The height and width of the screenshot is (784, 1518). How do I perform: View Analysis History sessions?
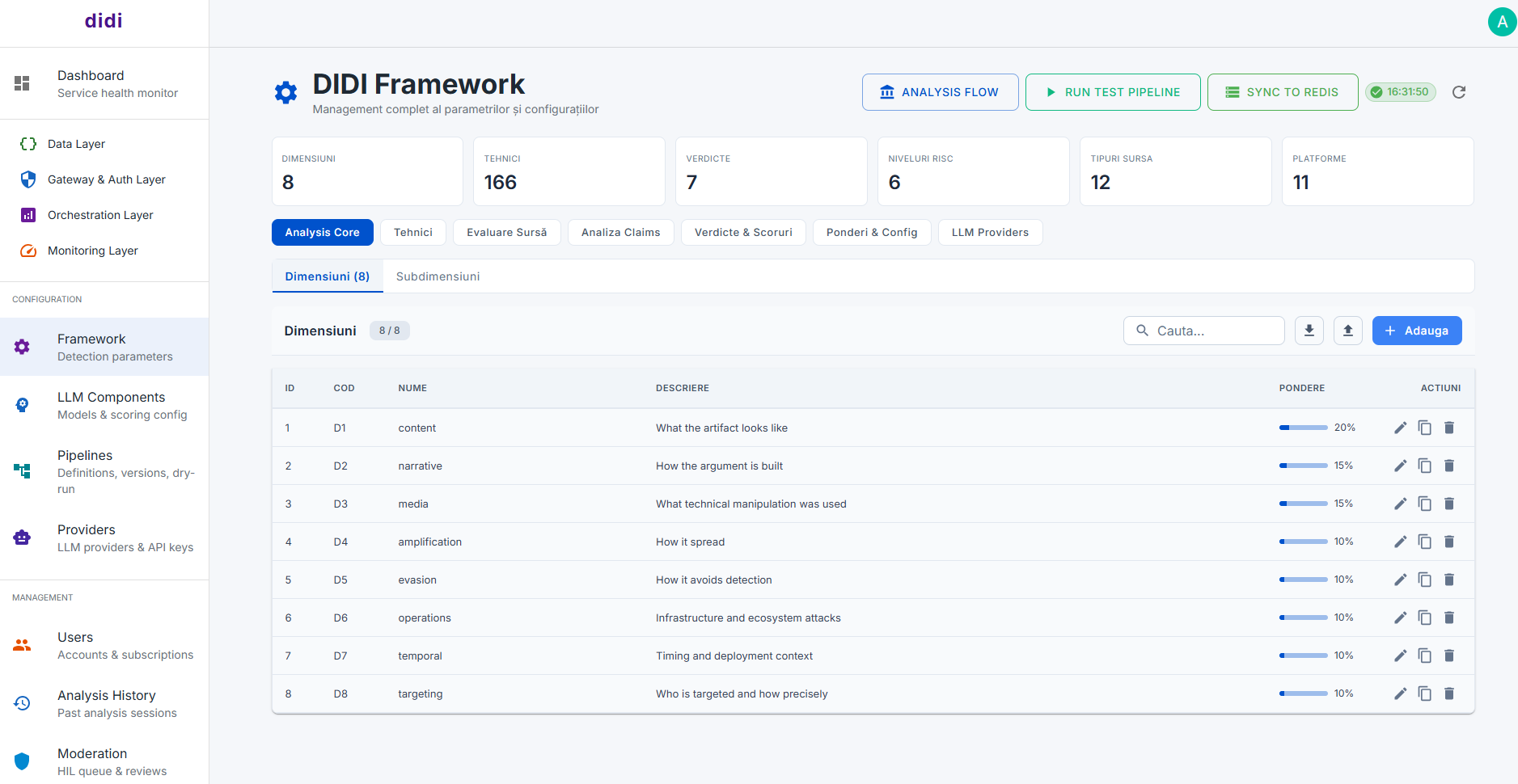point(104,703)
